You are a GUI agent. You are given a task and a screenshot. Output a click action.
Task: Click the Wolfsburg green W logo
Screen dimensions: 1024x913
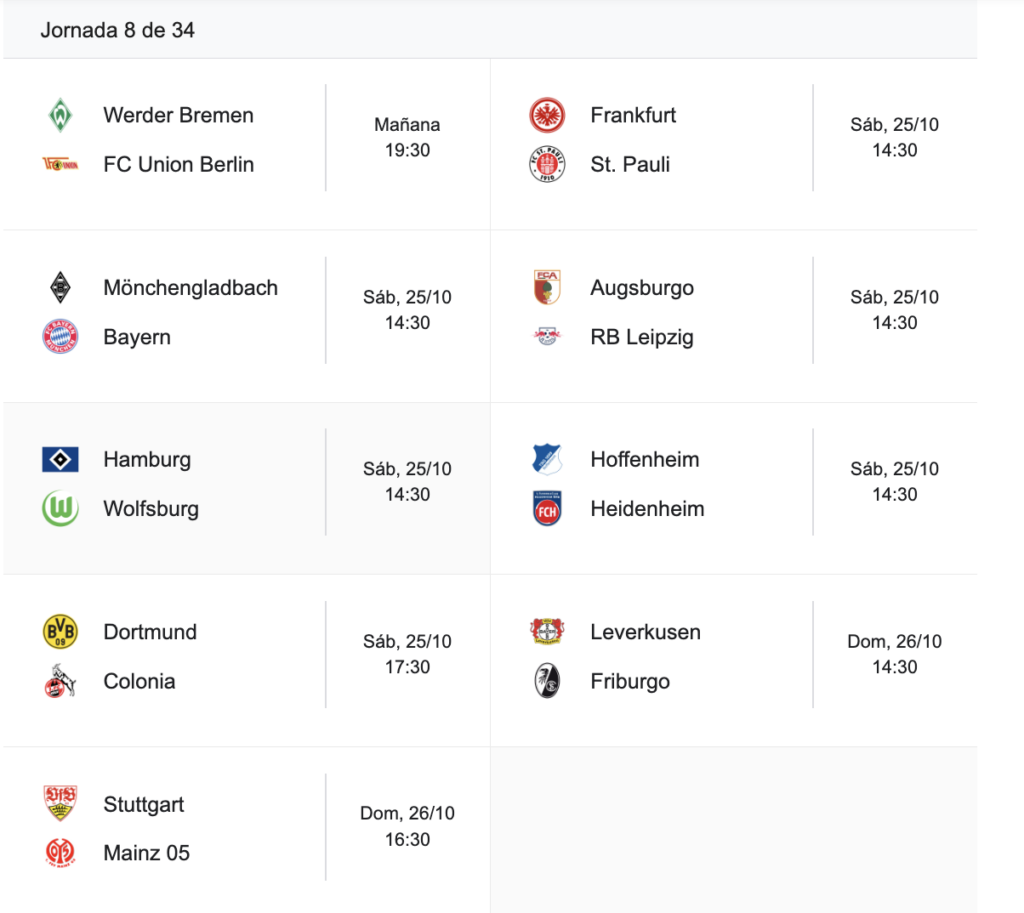60,509
